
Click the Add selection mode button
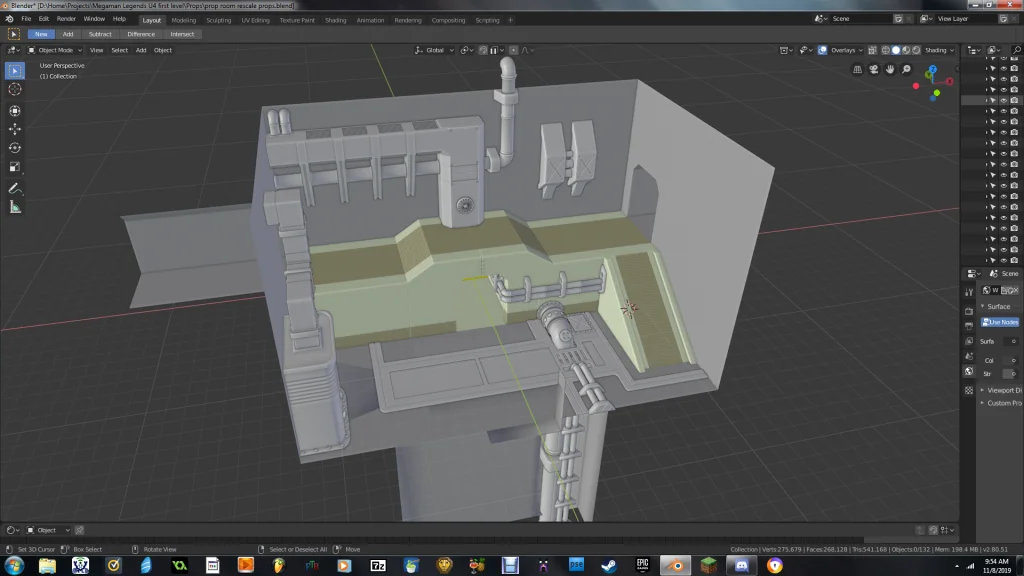click(68, 34)
